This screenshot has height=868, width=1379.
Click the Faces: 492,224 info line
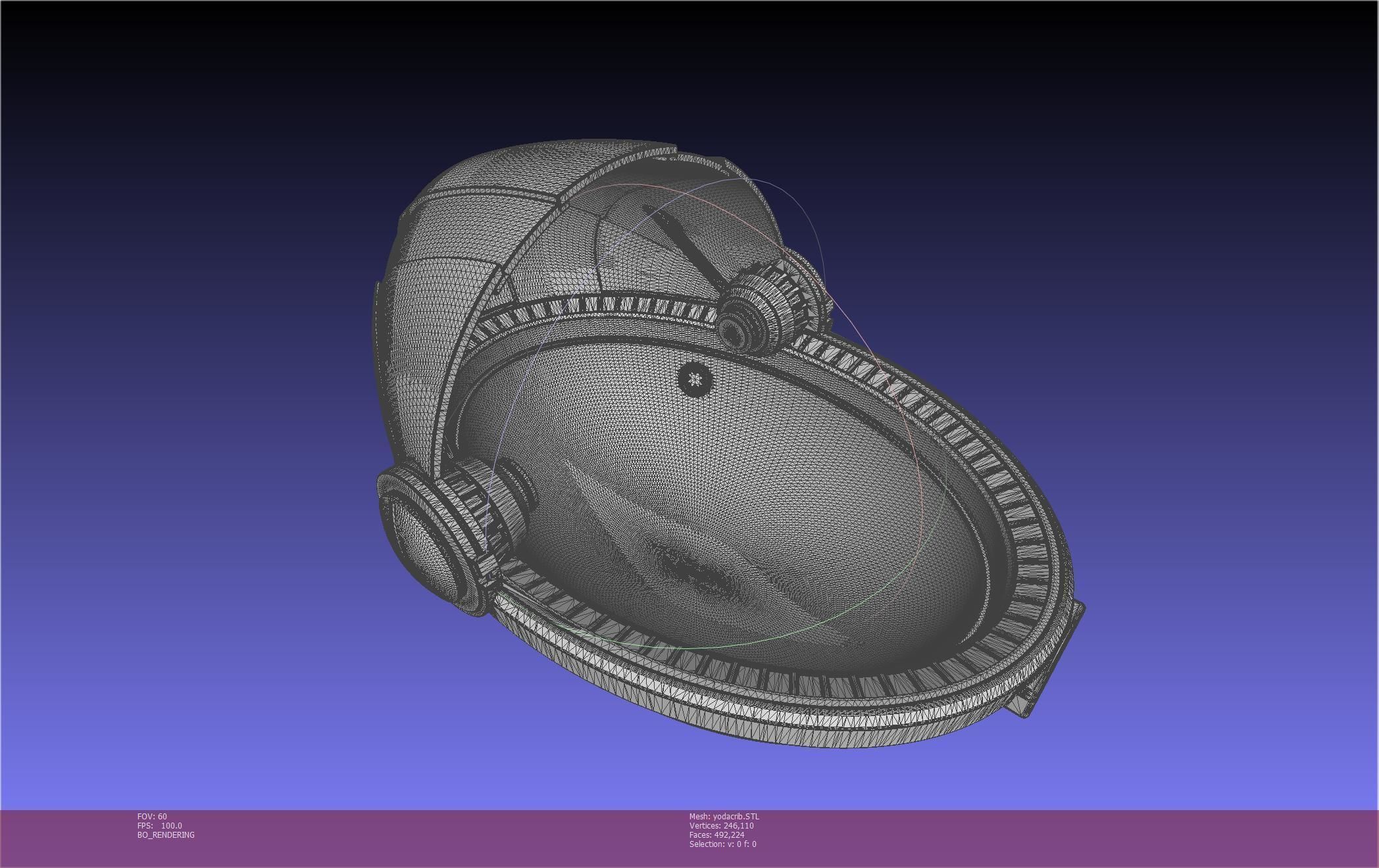click(716, 834)
